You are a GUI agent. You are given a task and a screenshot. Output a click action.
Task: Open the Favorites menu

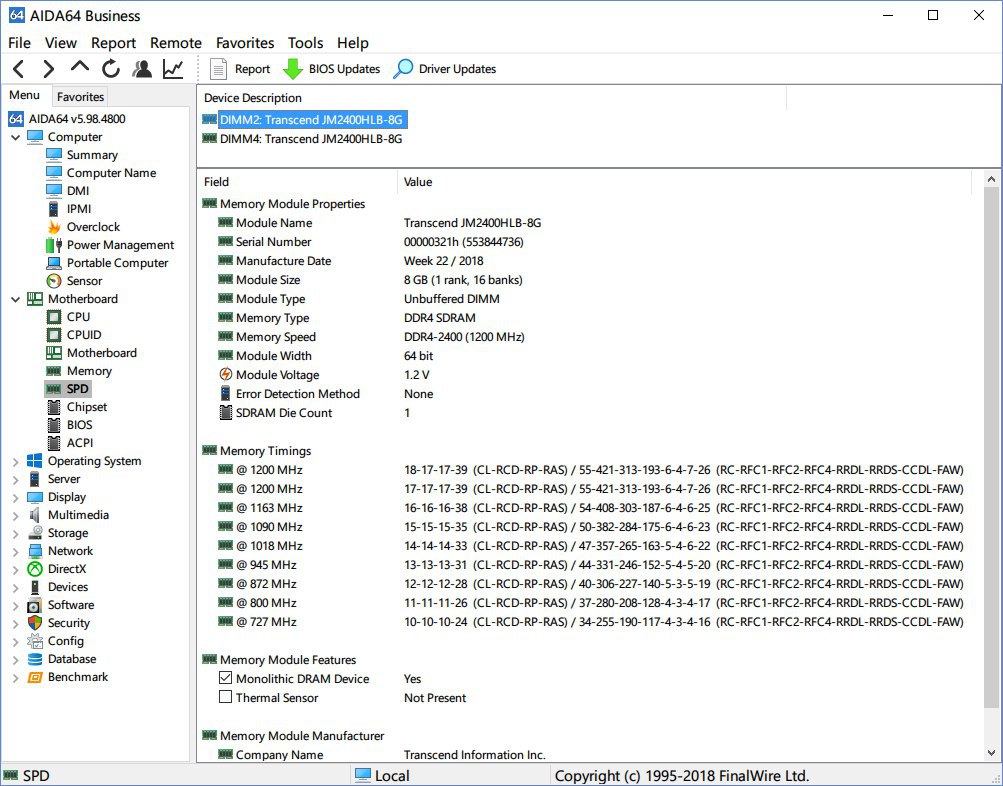click(245, 43)
